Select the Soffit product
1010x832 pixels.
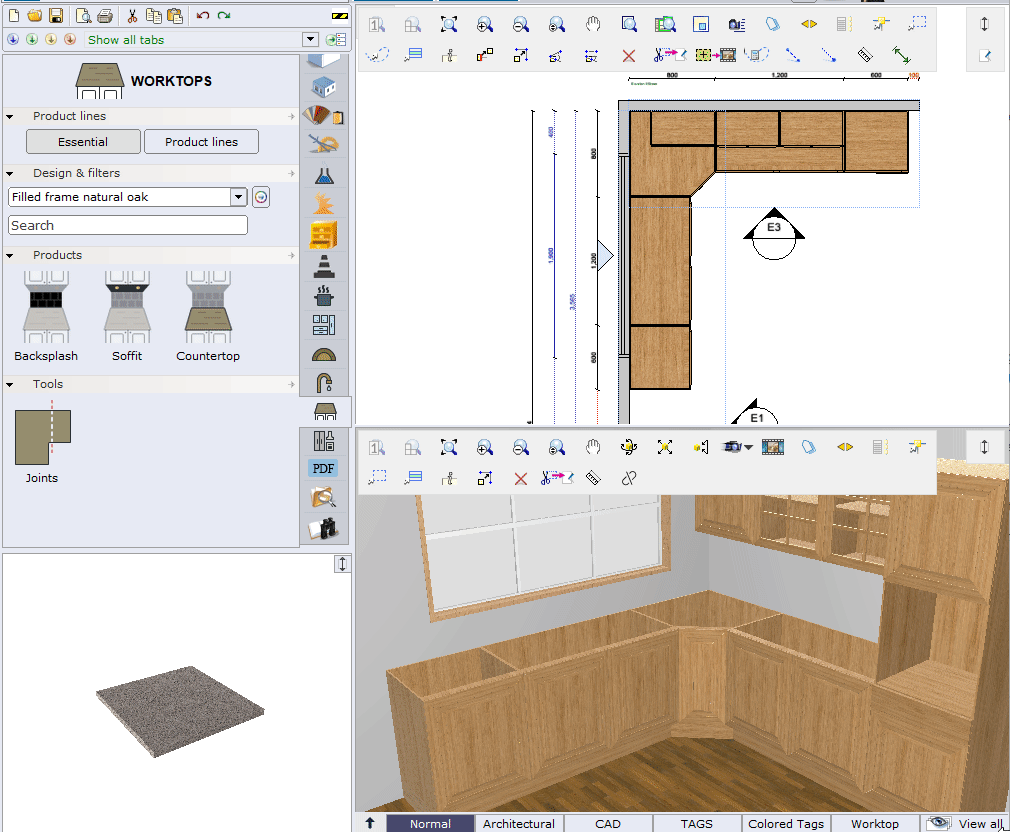tap(127, 316)
